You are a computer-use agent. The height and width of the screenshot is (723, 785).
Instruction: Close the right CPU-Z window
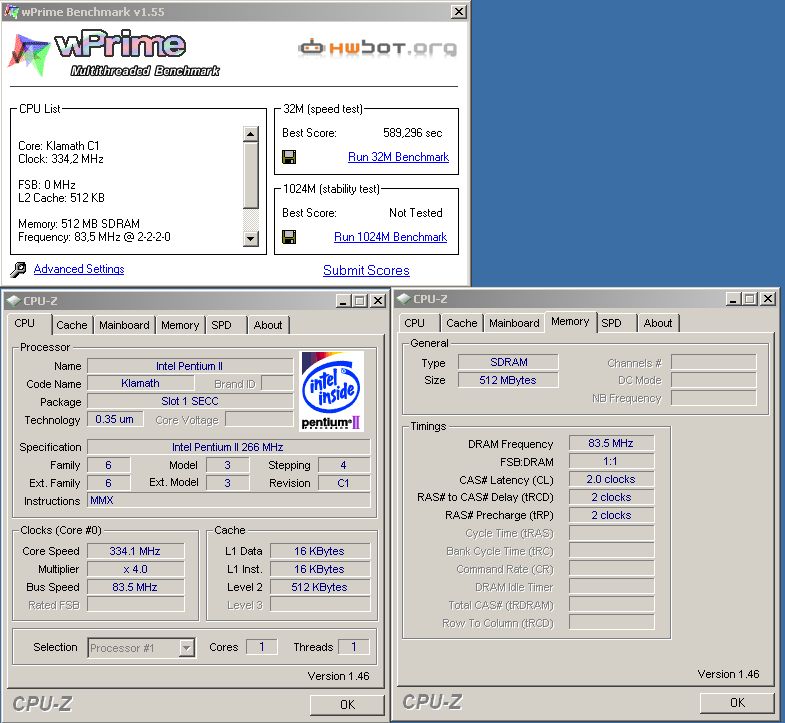(768, 298)
